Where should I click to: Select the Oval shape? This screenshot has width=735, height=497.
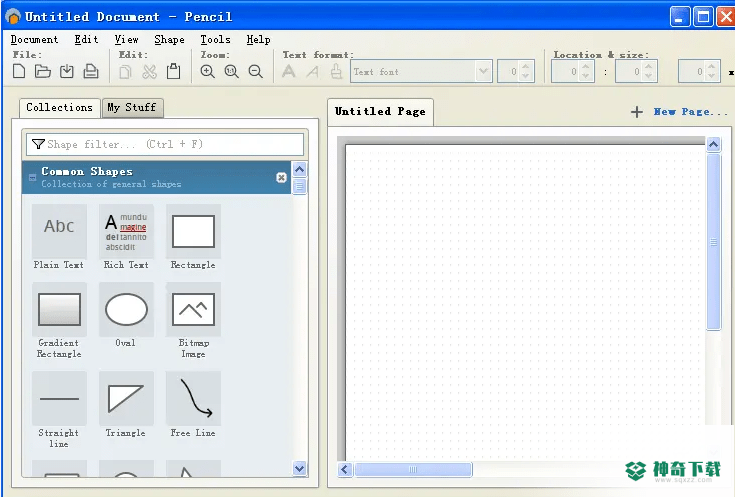coord(126,315)
